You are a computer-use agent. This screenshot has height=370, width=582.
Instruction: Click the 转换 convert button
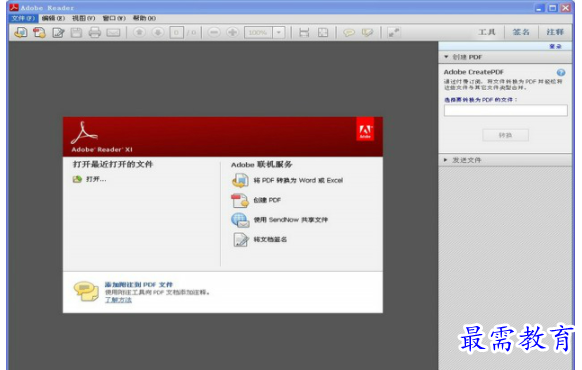(505, 135)
